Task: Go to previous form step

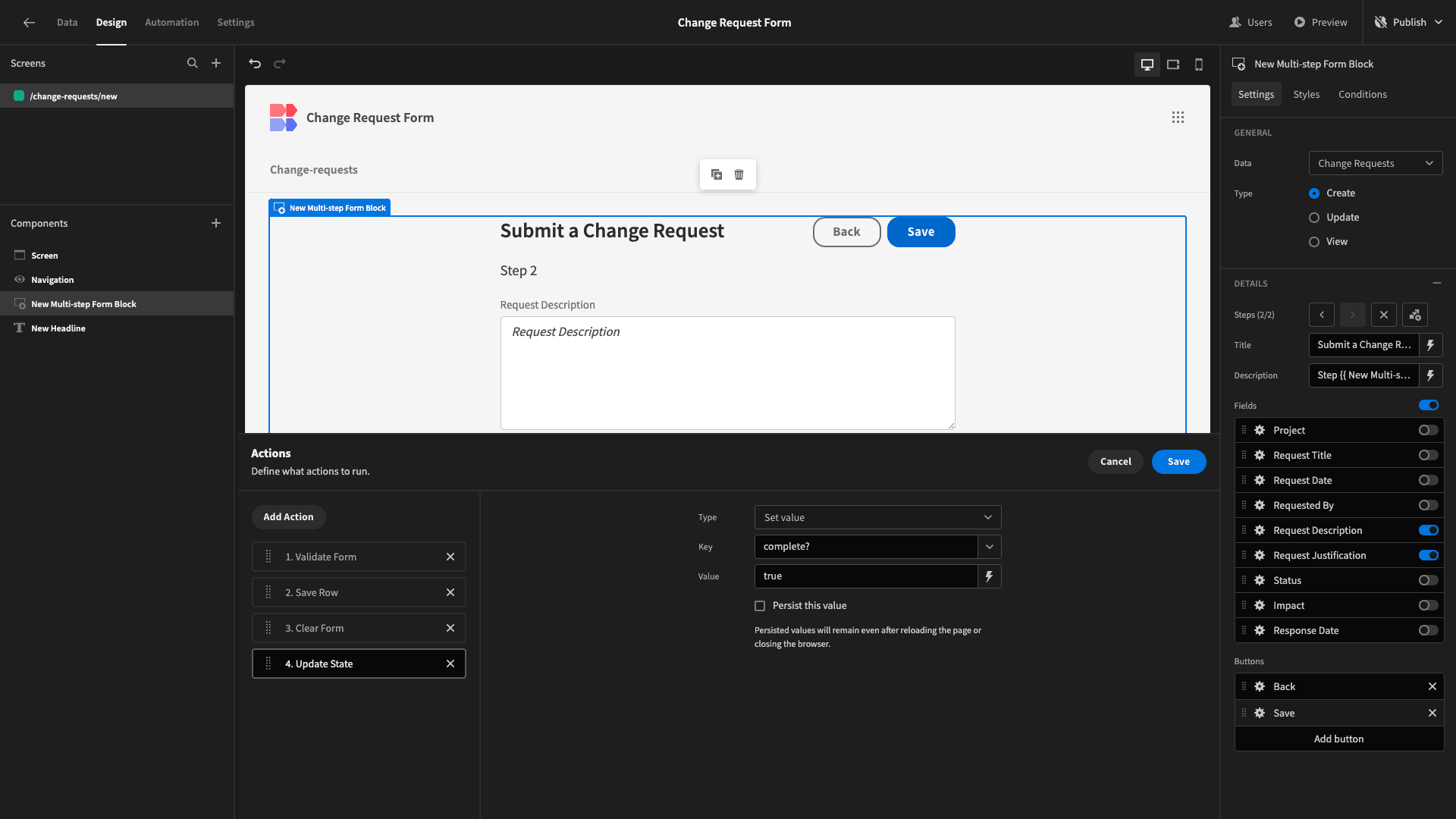Action: pos(1322,315)
